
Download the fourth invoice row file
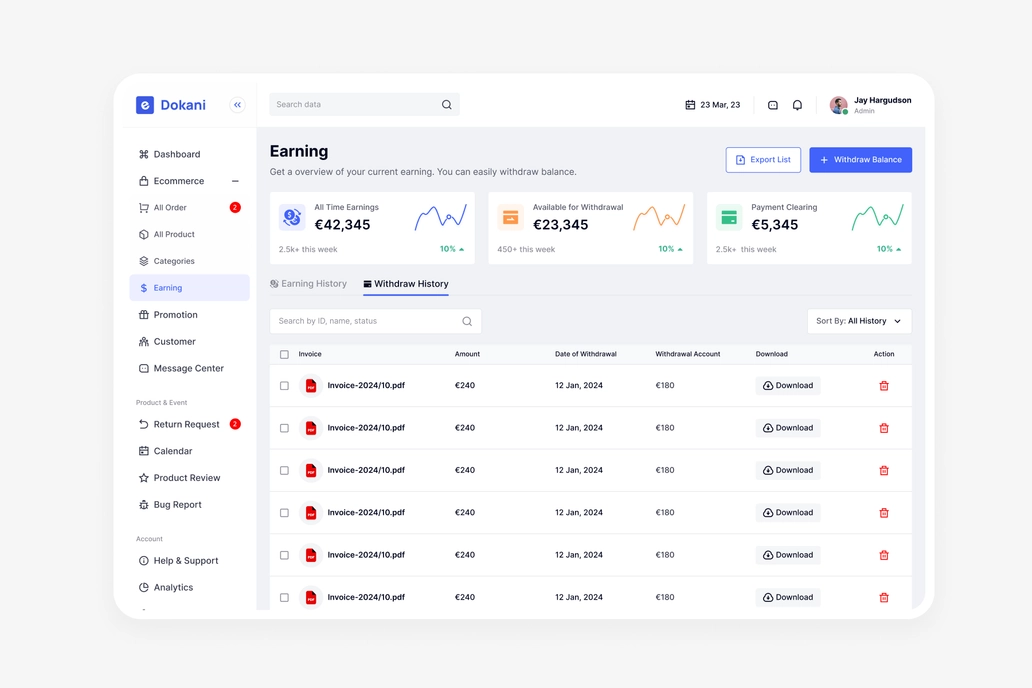pyautogui.click(x=788, y=513)
